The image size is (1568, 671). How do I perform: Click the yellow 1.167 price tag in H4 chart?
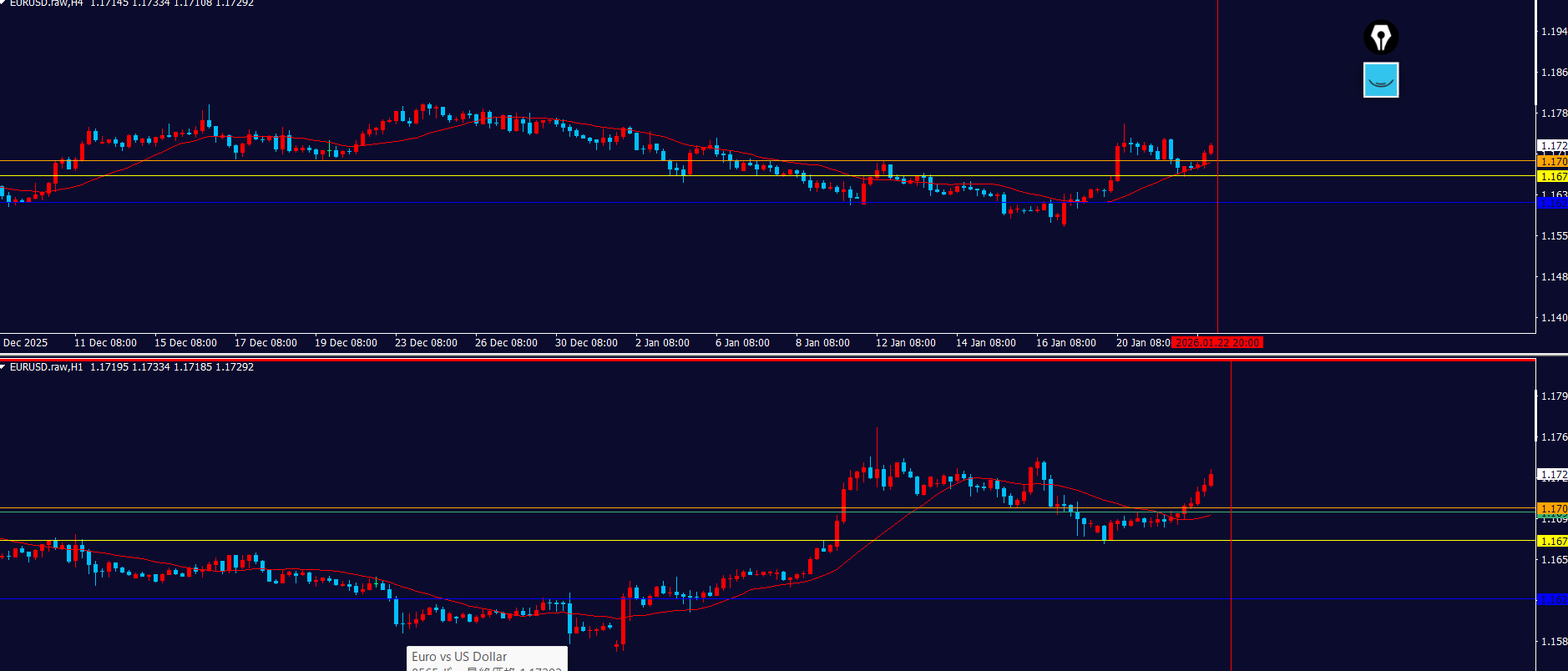pyautogui.click(x=1552, y=176)
